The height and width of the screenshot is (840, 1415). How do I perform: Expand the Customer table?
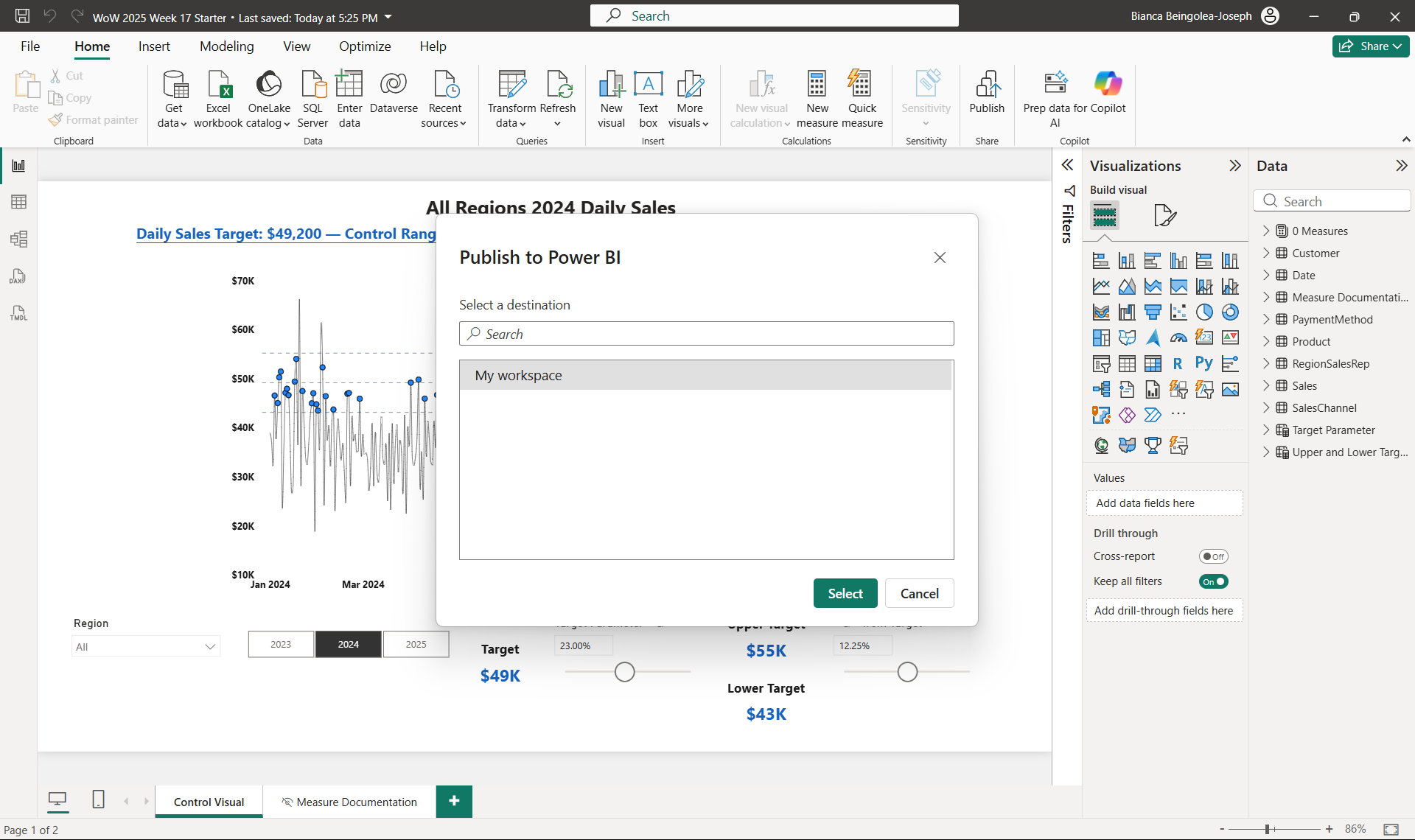(x=1266, y=253)
